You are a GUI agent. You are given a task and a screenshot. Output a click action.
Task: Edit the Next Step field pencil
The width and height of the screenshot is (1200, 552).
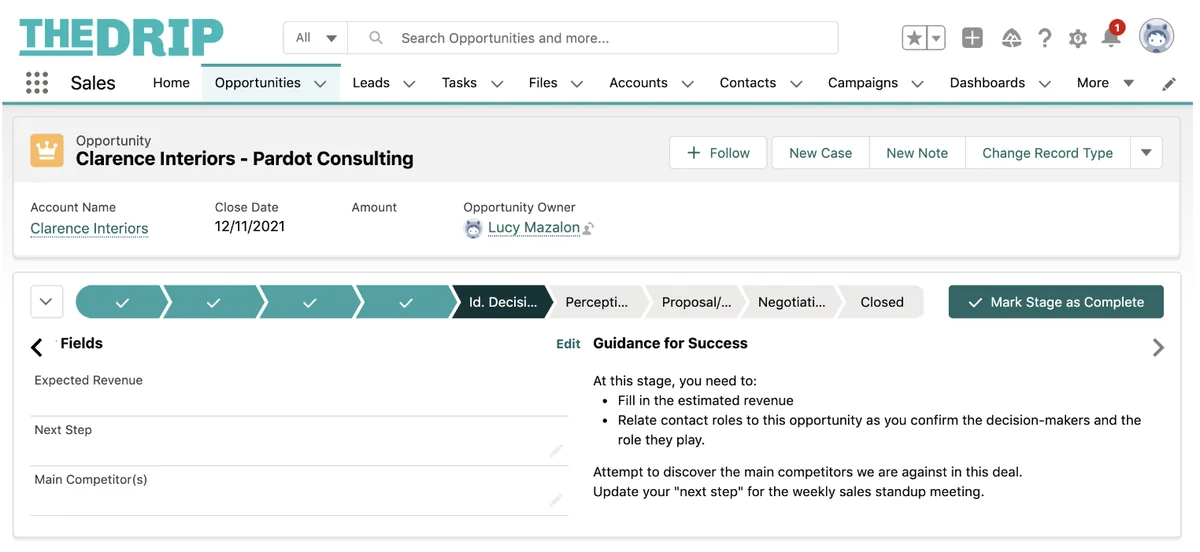pos(556,451)
